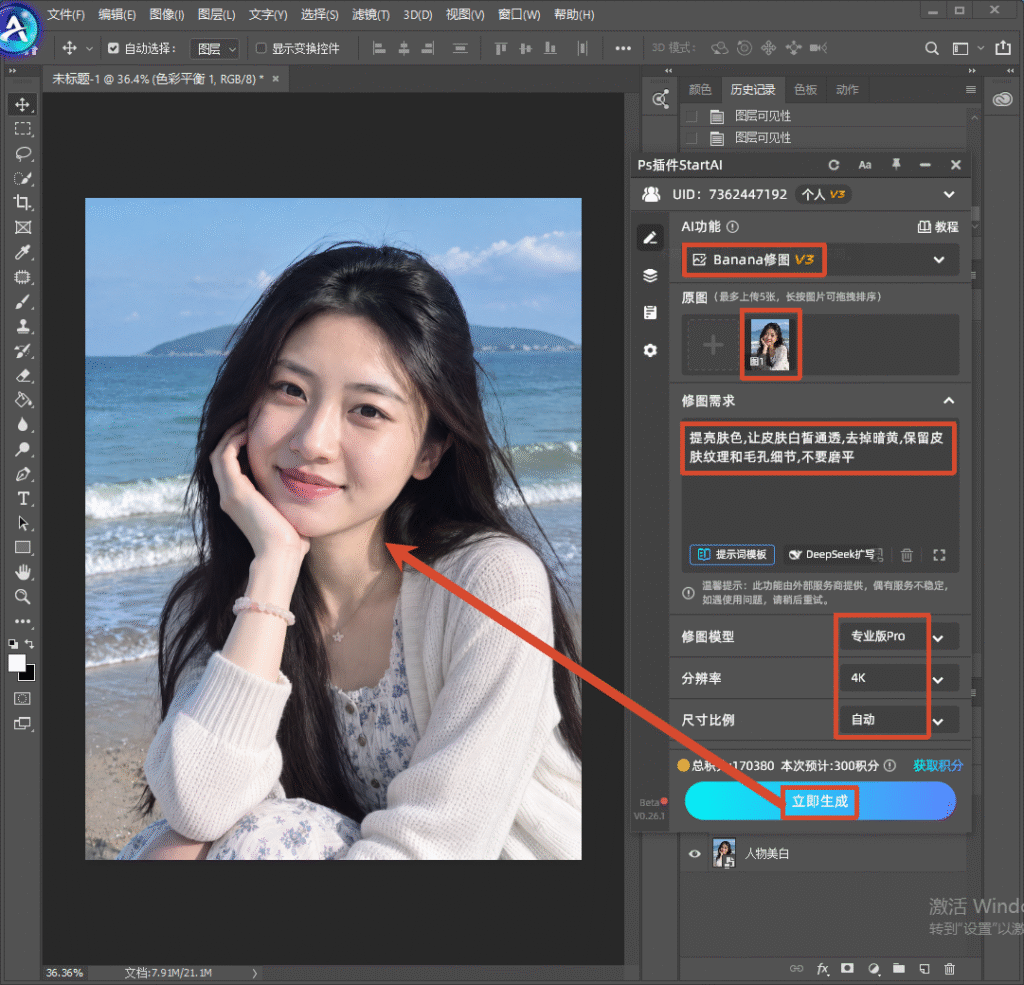
Task: Select the Lasso tool
Action: (23, 154)
